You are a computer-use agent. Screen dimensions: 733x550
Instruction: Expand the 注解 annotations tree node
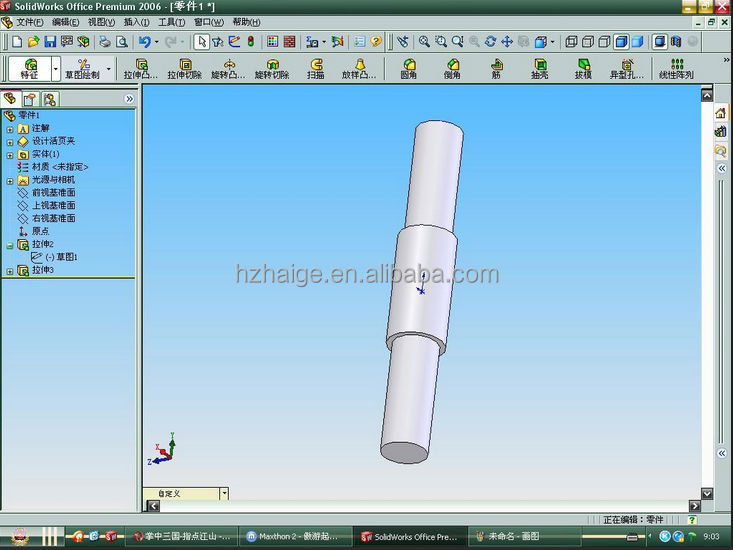point(10,129)
